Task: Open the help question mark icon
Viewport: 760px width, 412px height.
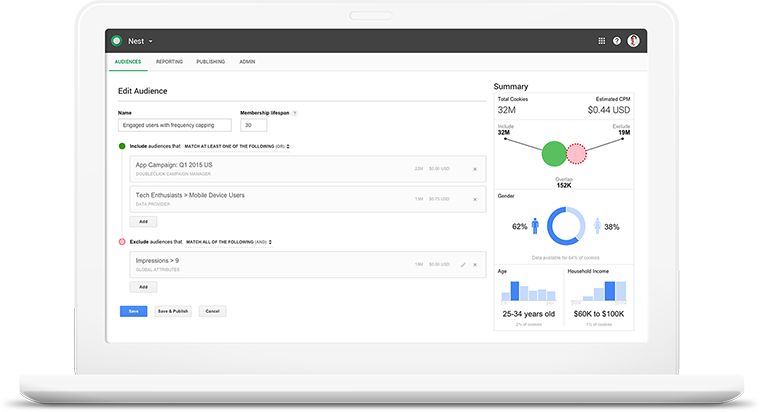Action: (x=617, y=41)
